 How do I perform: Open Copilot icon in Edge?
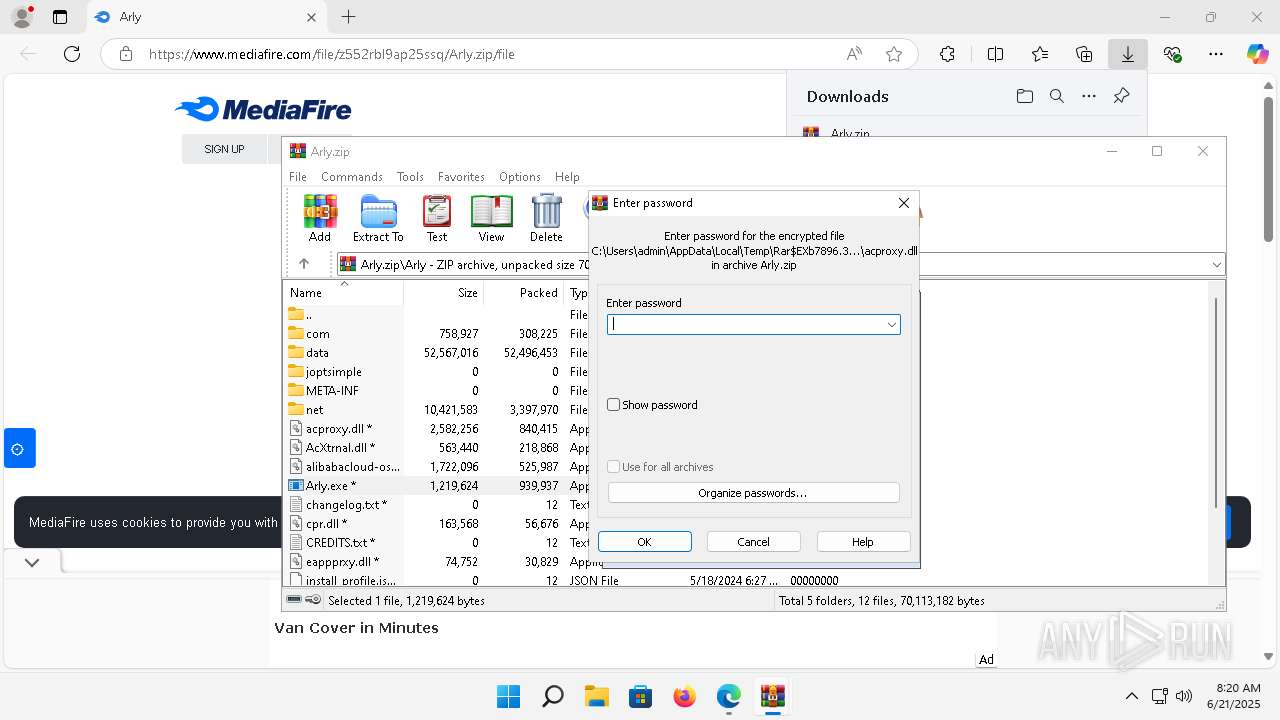point(1258,54)
